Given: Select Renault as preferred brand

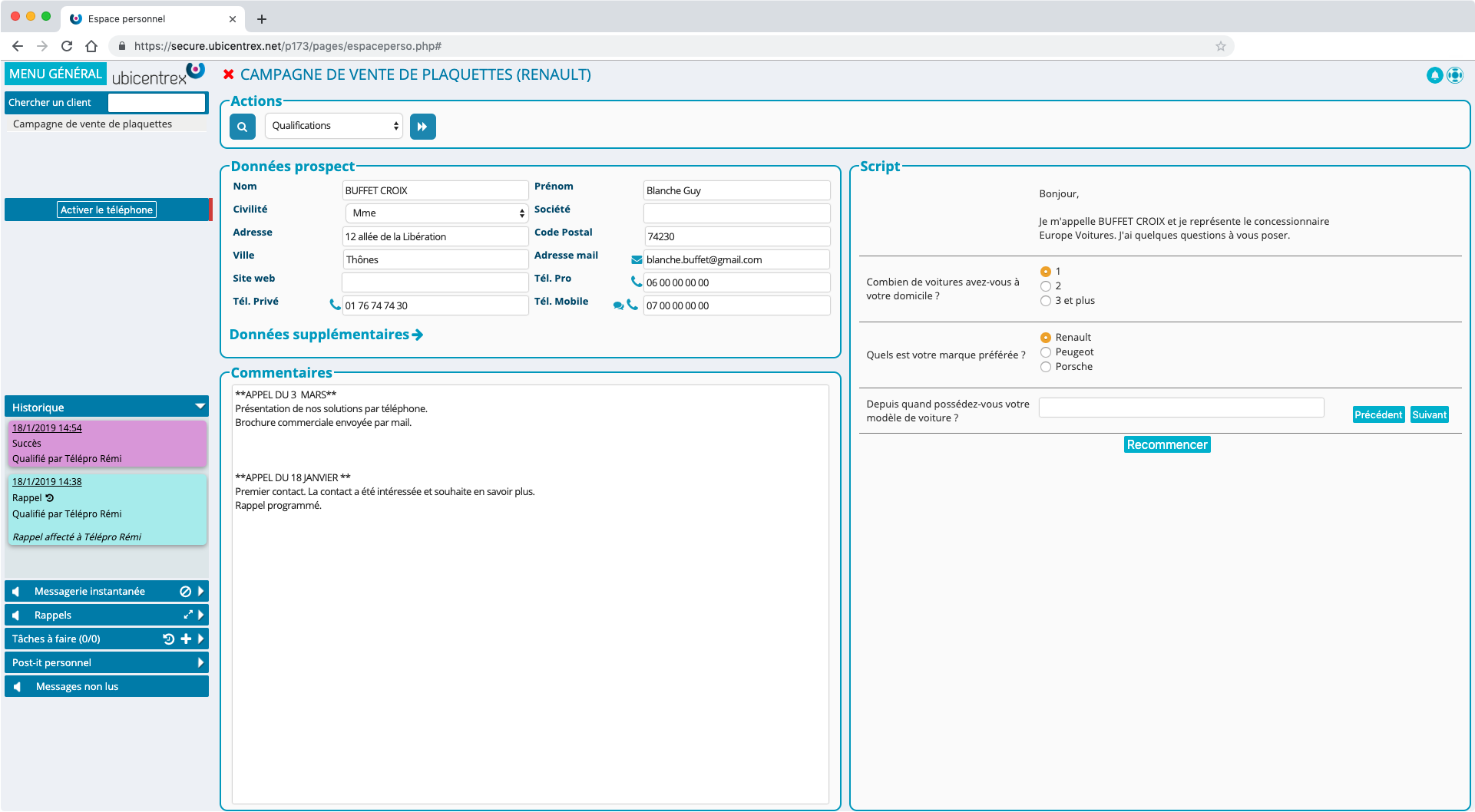Looking at the screenshot, I should (x=1045, y=338).
